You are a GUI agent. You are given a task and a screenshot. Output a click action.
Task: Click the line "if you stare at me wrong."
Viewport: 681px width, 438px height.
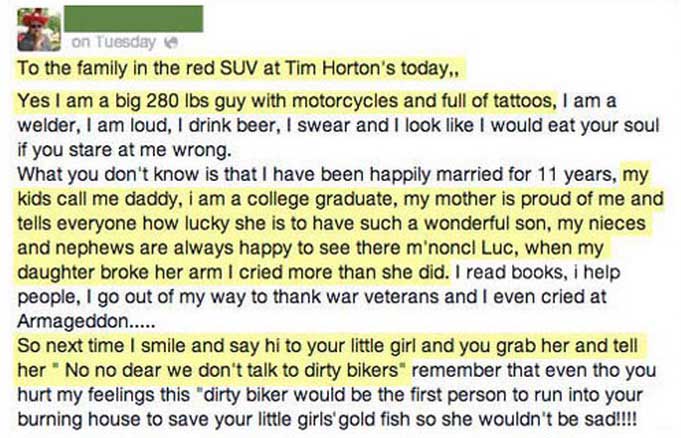[x=124, y=150]
